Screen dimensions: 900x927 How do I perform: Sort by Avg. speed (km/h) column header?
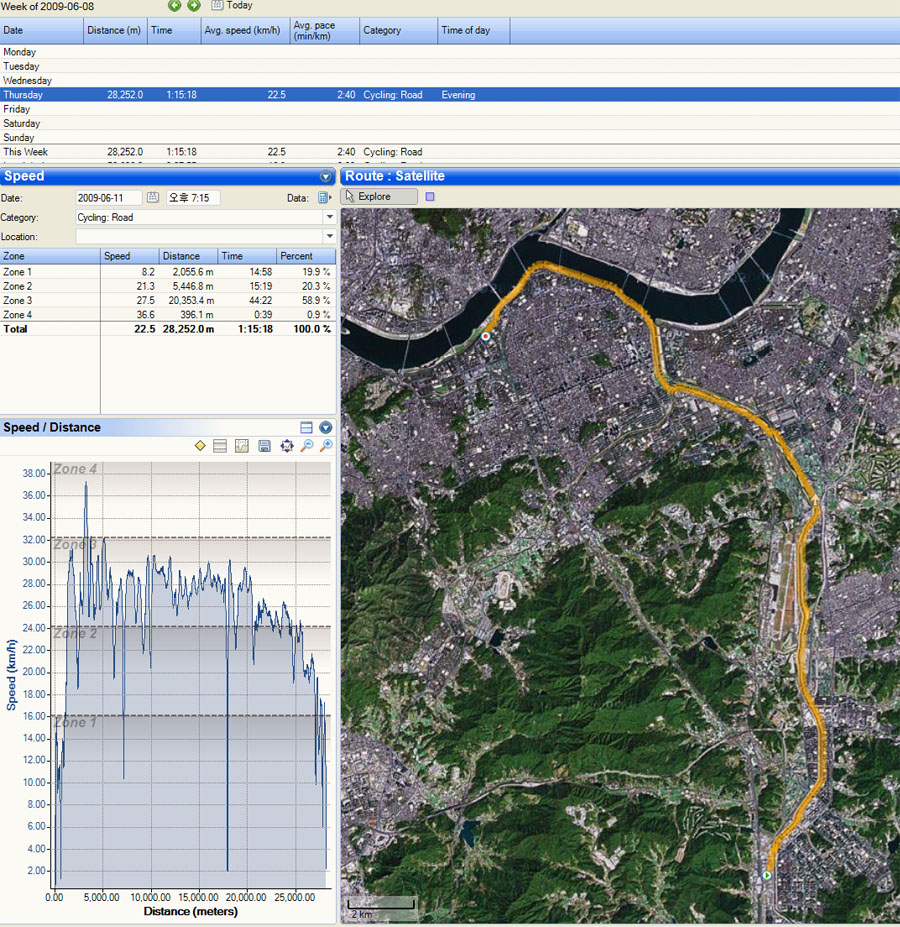pyautogui.click(x=245, y=31)
